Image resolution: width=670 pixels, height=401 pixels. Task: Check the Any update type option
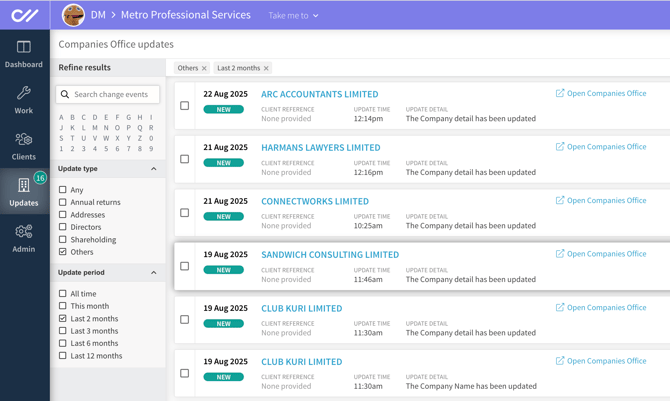point(63,189)
